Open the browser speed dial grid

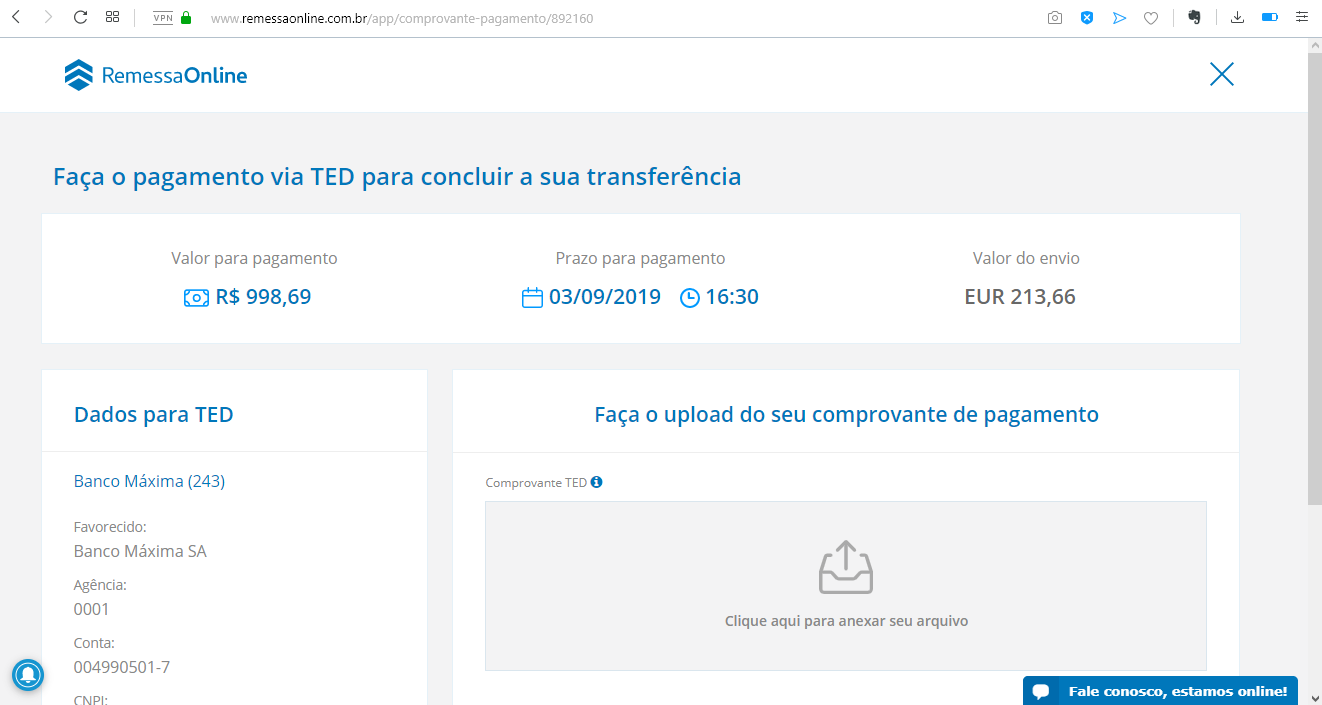tap(113, 17)
